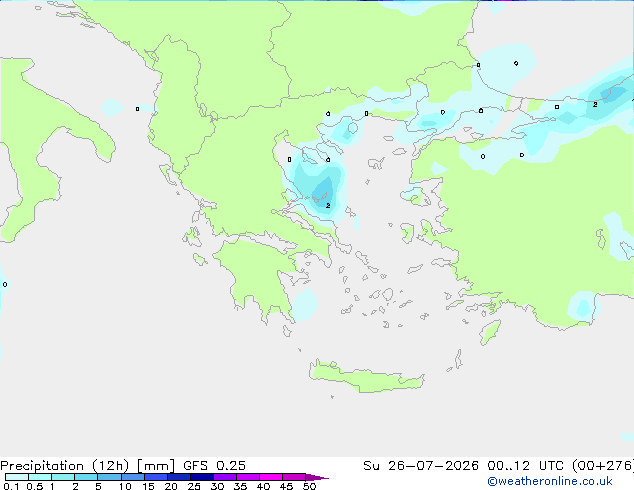The width and height of the screenshot is (634, 490).
Task: Click the '40' legend scale label
Action: [263, 486]
